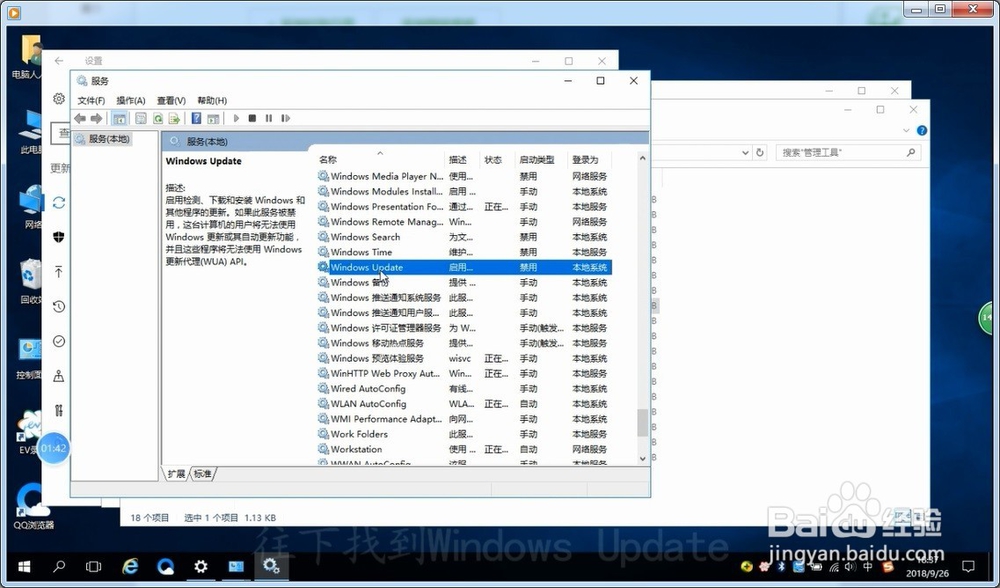Switch to the 标准 tab

point(203,474)
